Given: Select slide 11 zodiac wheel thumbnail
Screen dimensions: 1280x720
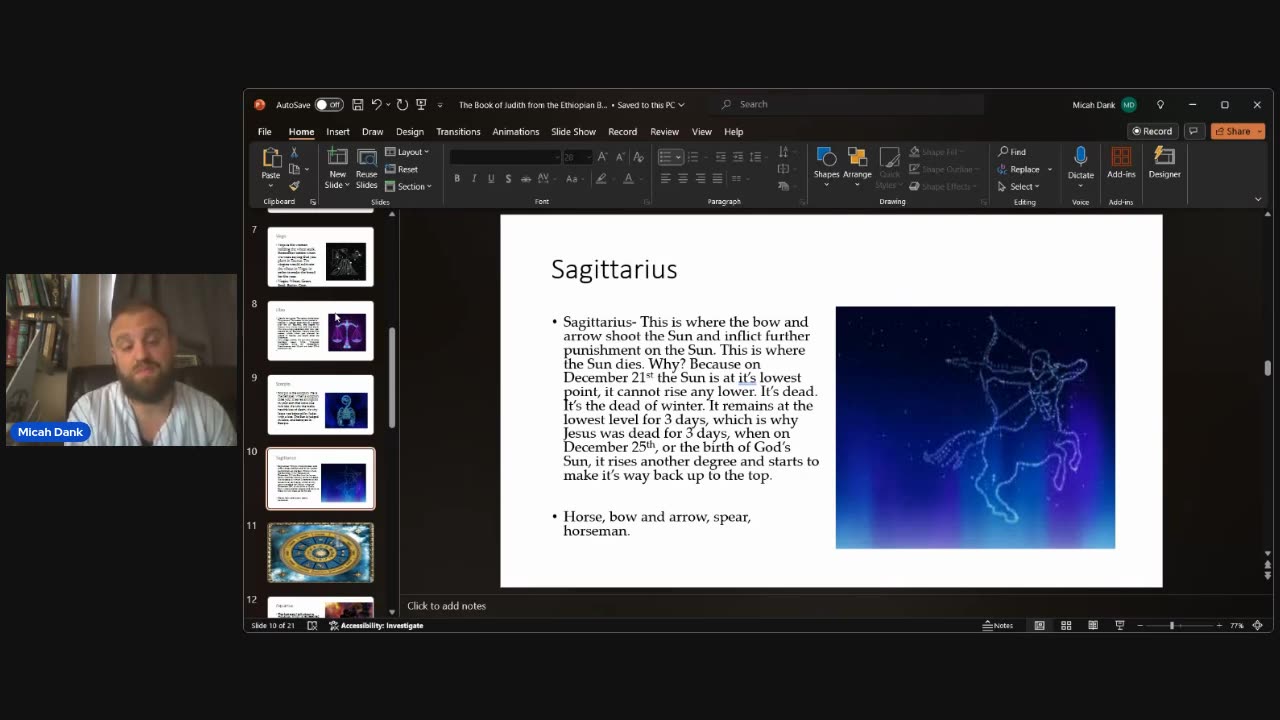Looking at the screenshot, I should click(x=320, y=552).
